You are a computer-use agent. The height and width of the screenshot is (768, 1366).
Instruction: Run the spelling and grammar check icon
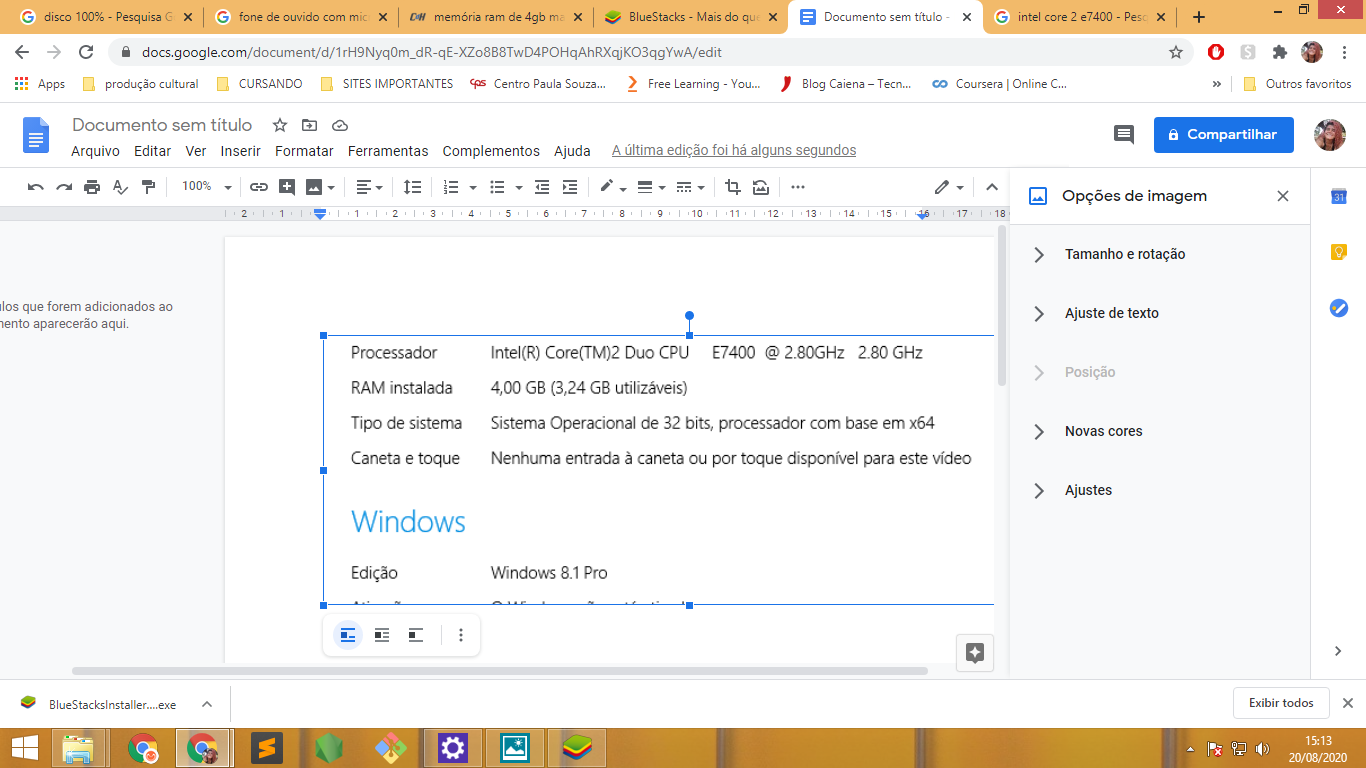click(x=120, y=187)
